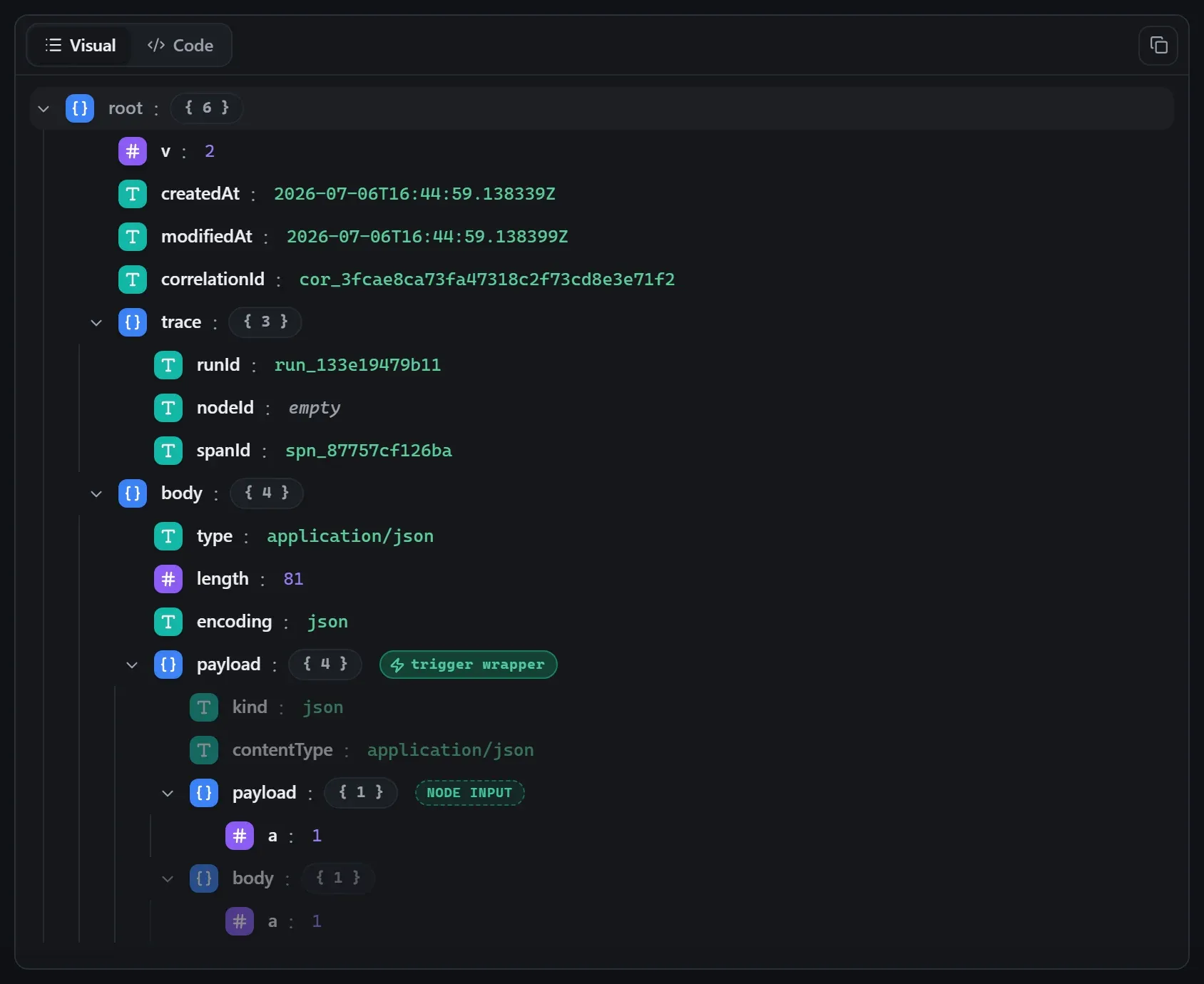This screenshot has height=984, width=1204.
Task: Click the object icon beside body { 4 }
Action: (x=133, y=493)
